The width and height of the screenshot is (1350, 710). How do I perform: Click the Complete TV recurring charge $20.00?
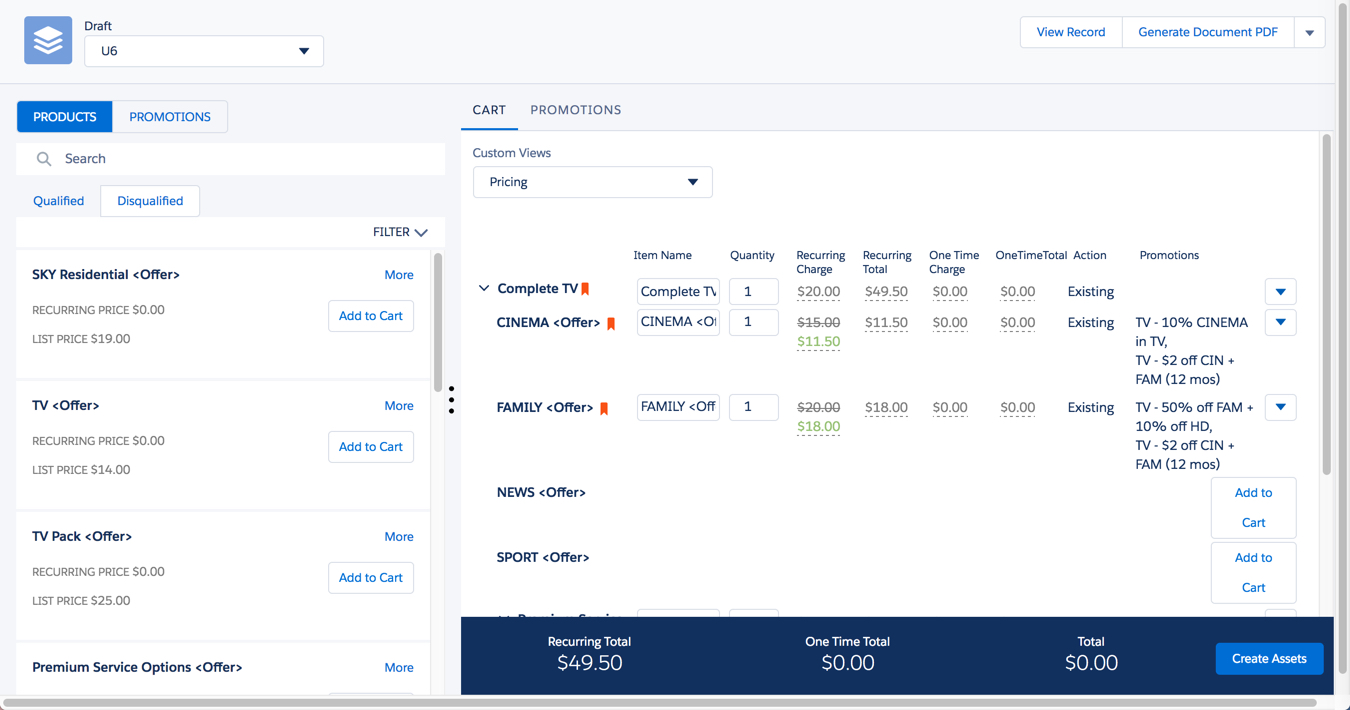(818, 292)
